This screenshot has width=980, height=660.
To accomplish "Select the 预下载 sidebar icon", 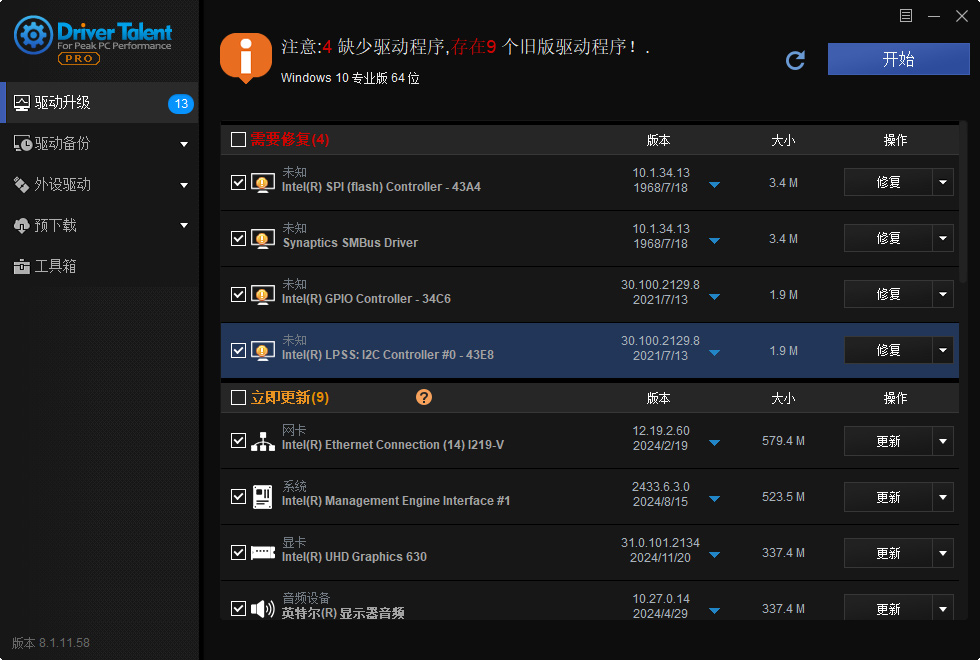I will point(22,225).
